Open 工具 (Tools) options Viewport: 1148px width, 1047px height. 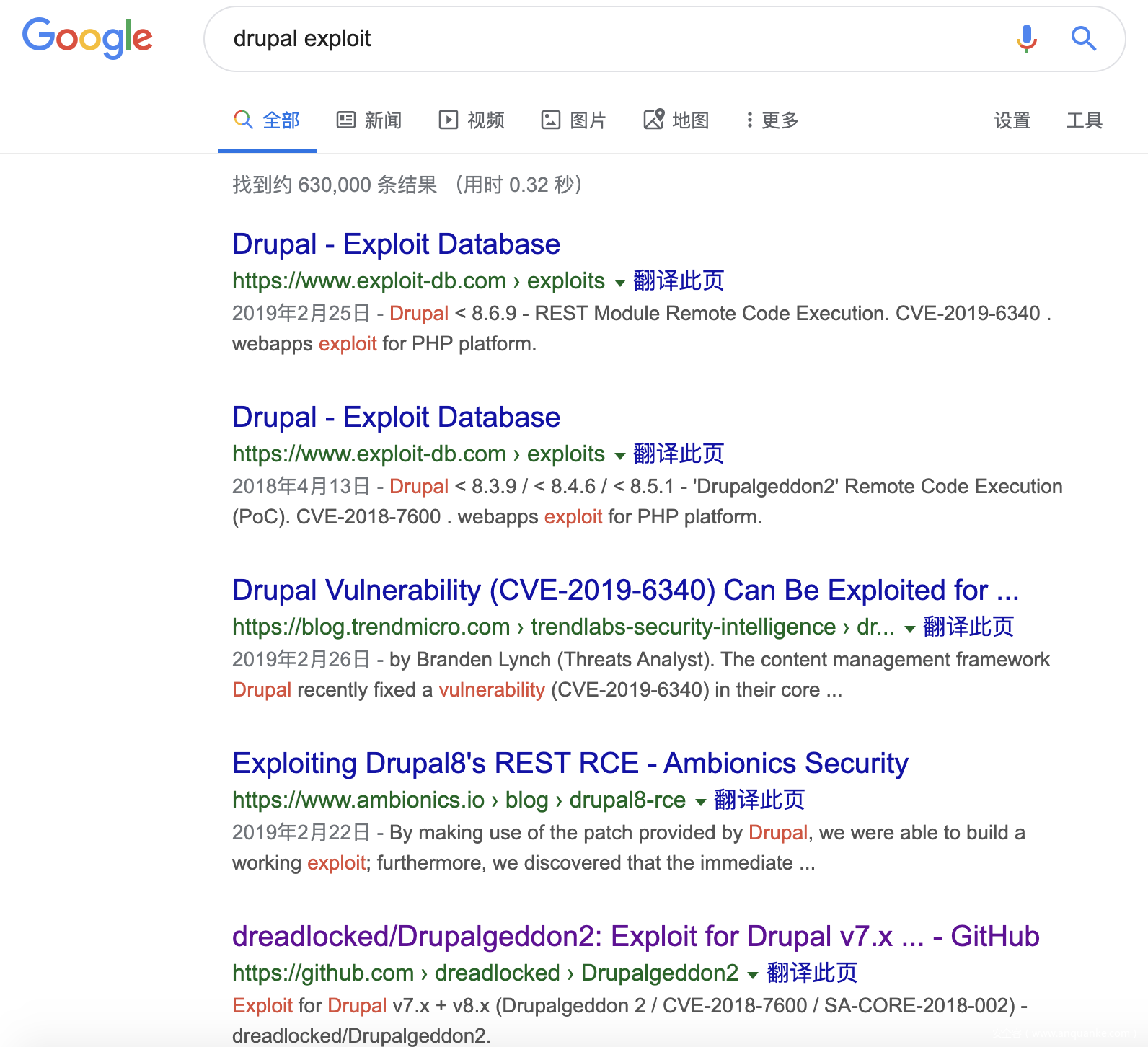tap(1085, 120)
